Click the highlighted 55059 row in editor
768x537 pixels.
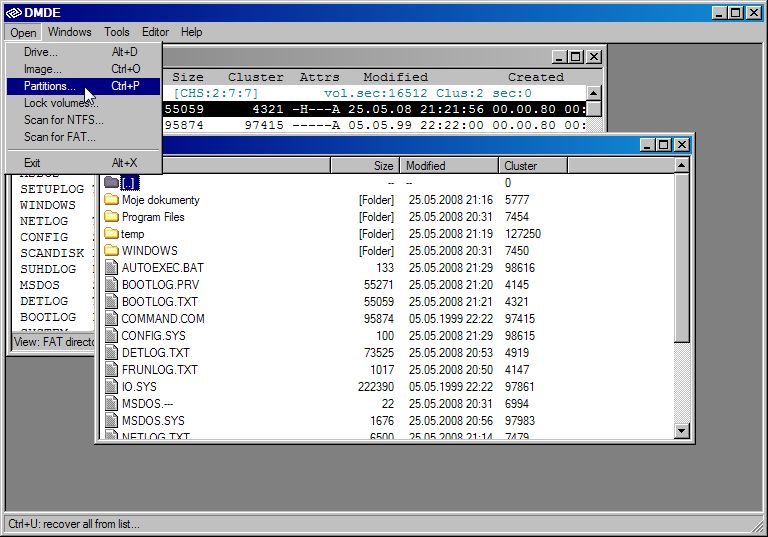coord(374,109)
